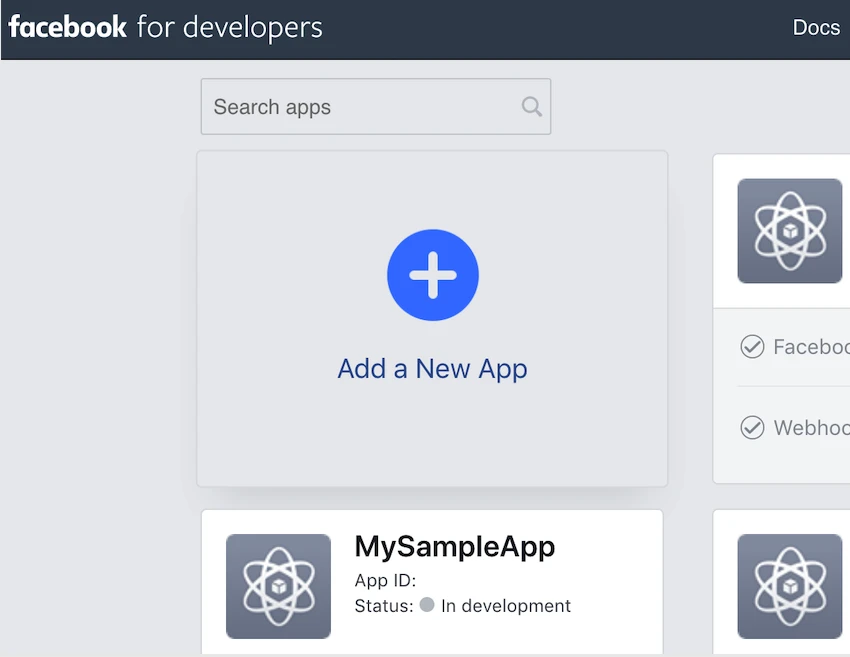850x657 pixels.
Task: Click the App ID: label under MySampleApp
Action: 385,581
